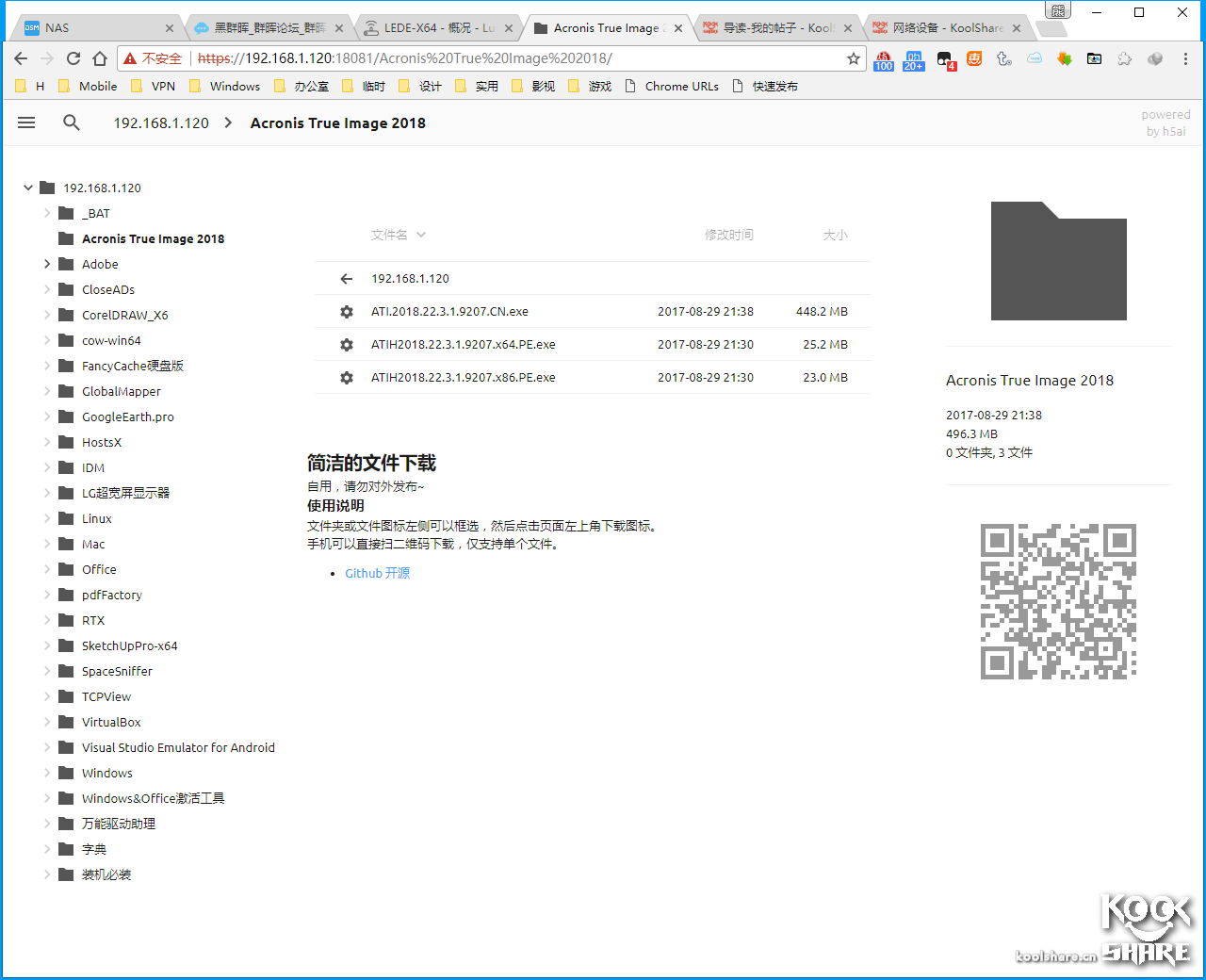Switch to the LEDE-X64 browser tab

pyautogui.click(x=437, y=28)
